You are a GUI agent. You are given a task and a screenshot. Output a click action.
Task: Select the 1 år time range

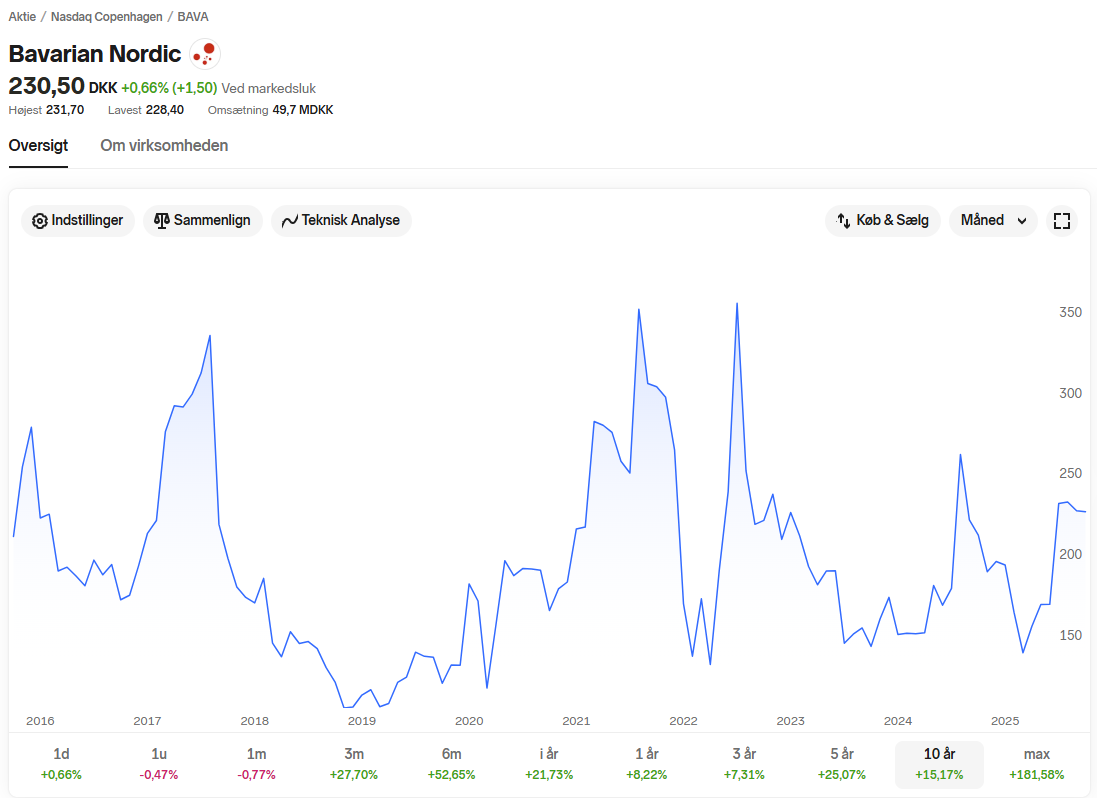pyautogui.click(x=646, y=764)
